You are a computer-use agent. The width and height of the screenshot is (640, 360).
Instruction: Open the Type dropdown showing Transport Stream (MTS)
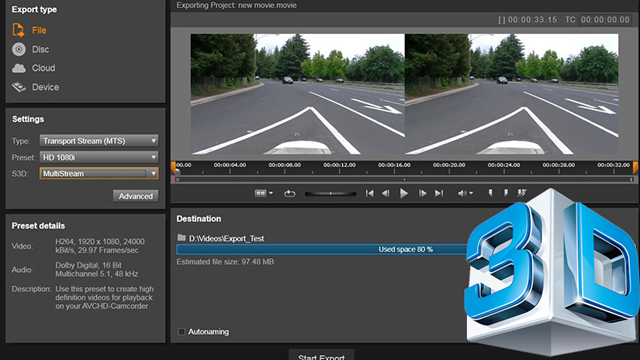point(99,141)
